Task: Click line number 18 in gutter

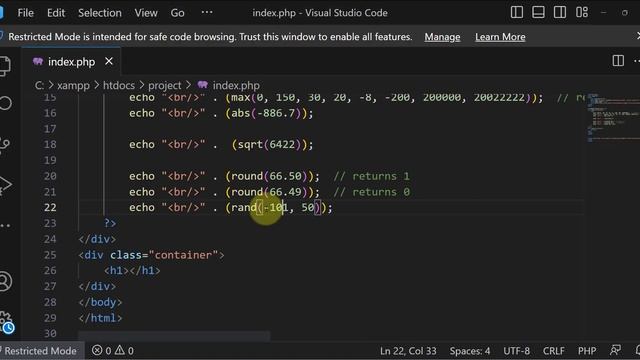Action: [x=50, y=144]
